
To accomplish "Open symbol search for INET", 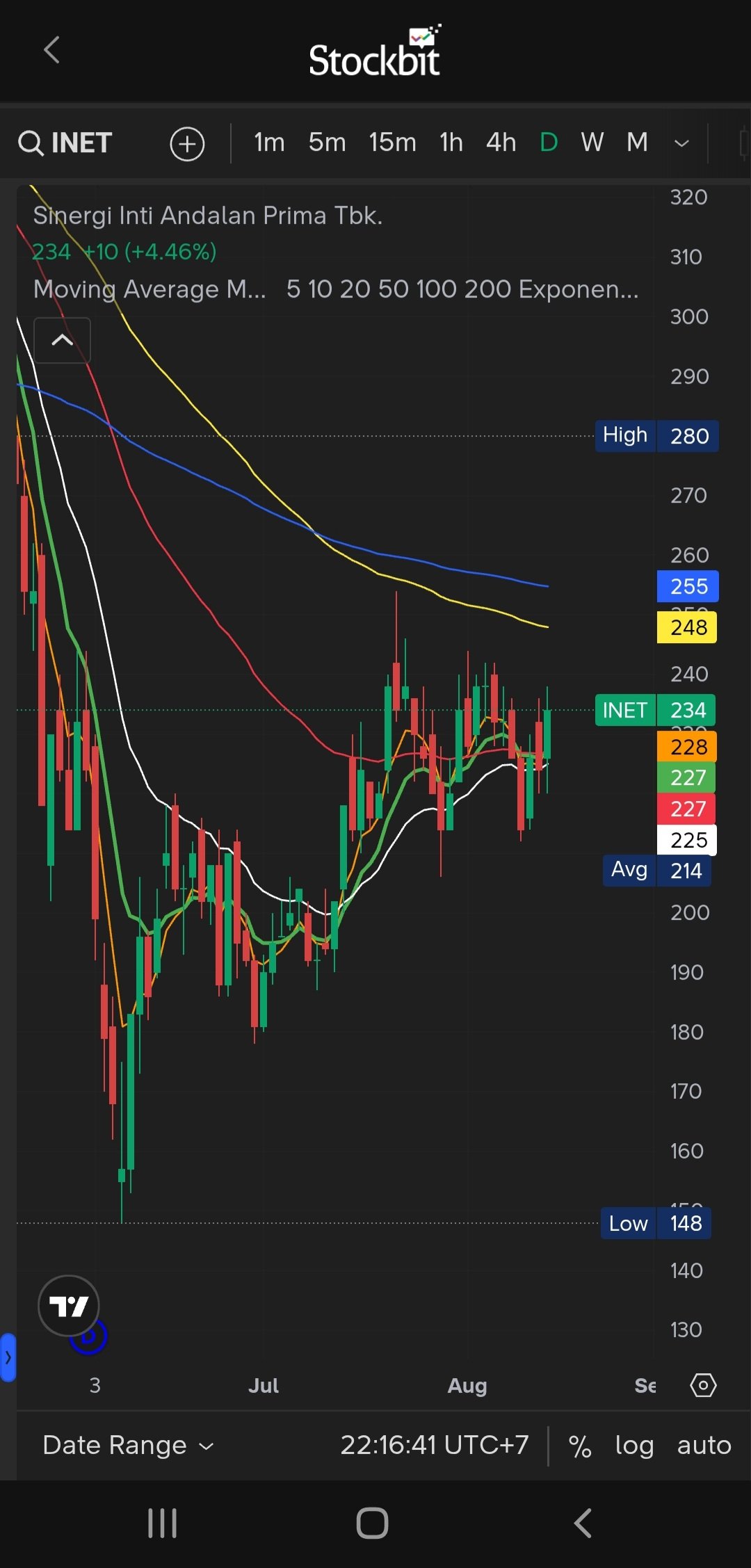I will [x=65, y=143].
